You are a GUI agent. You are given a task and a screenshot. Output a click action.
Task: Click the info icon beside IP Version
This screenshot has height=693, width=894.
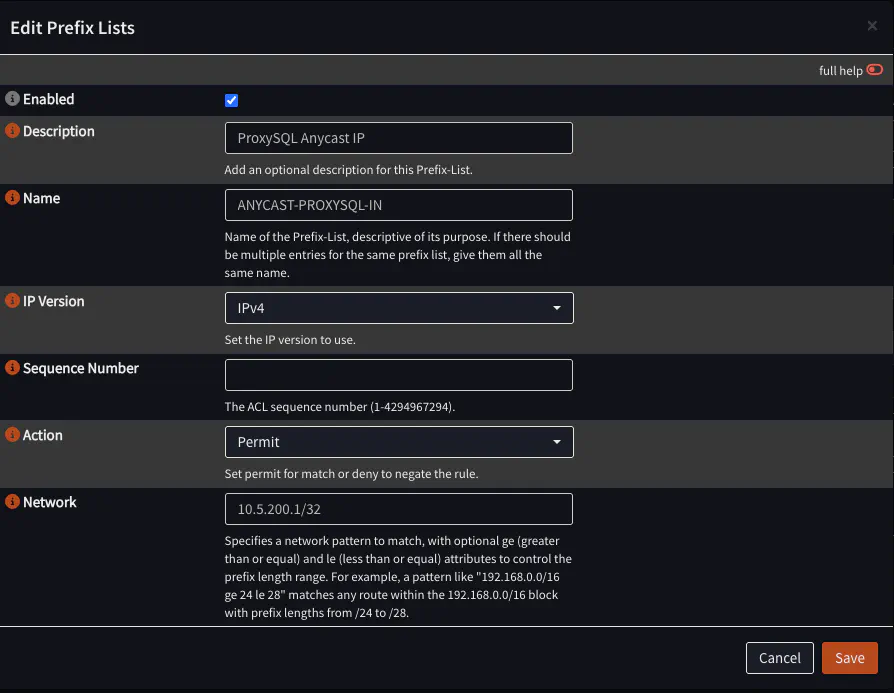tap(12, 301)
